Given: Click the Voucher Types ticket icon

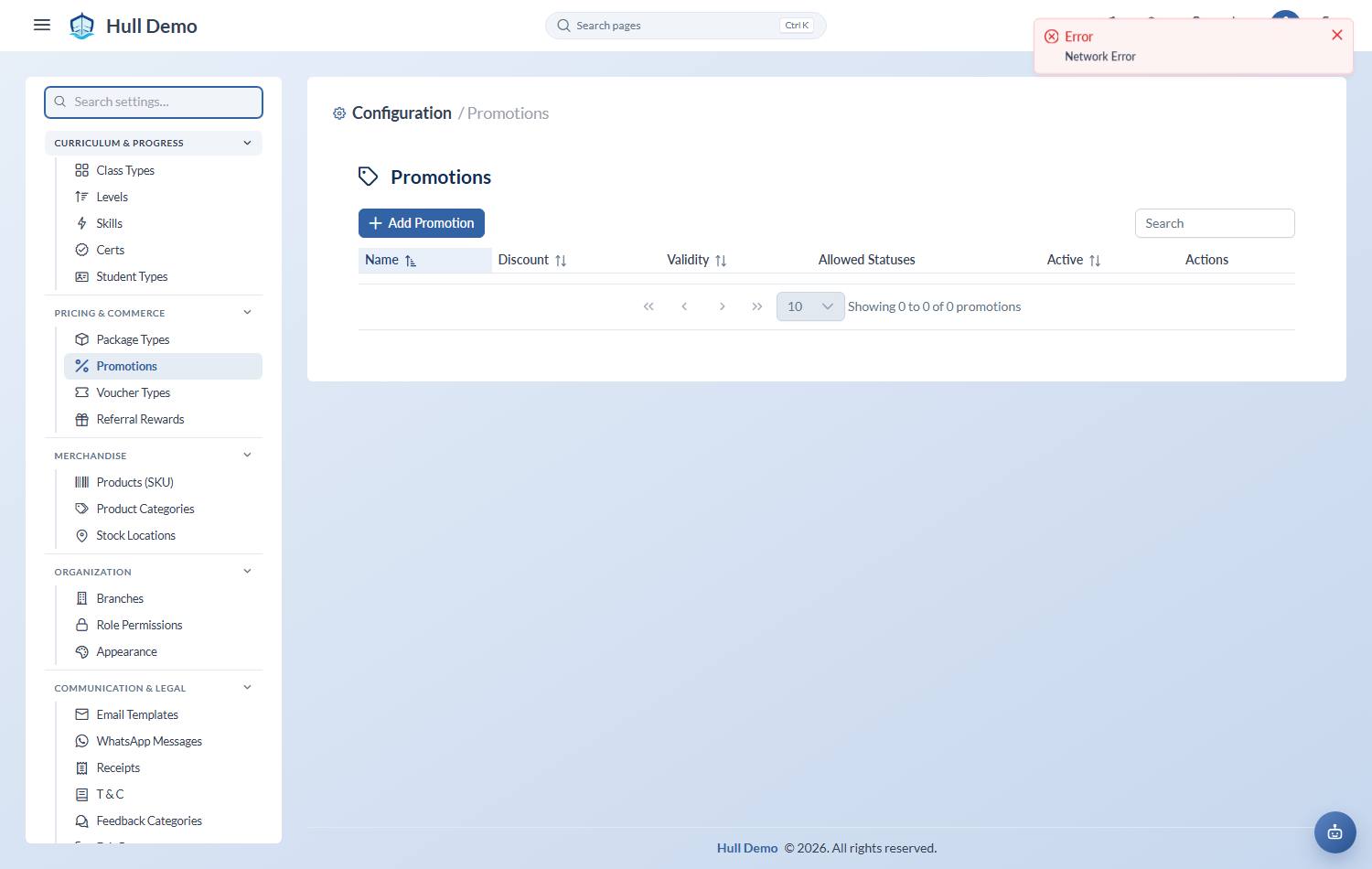Looking at the screenshot, I should tap(81, 392).
